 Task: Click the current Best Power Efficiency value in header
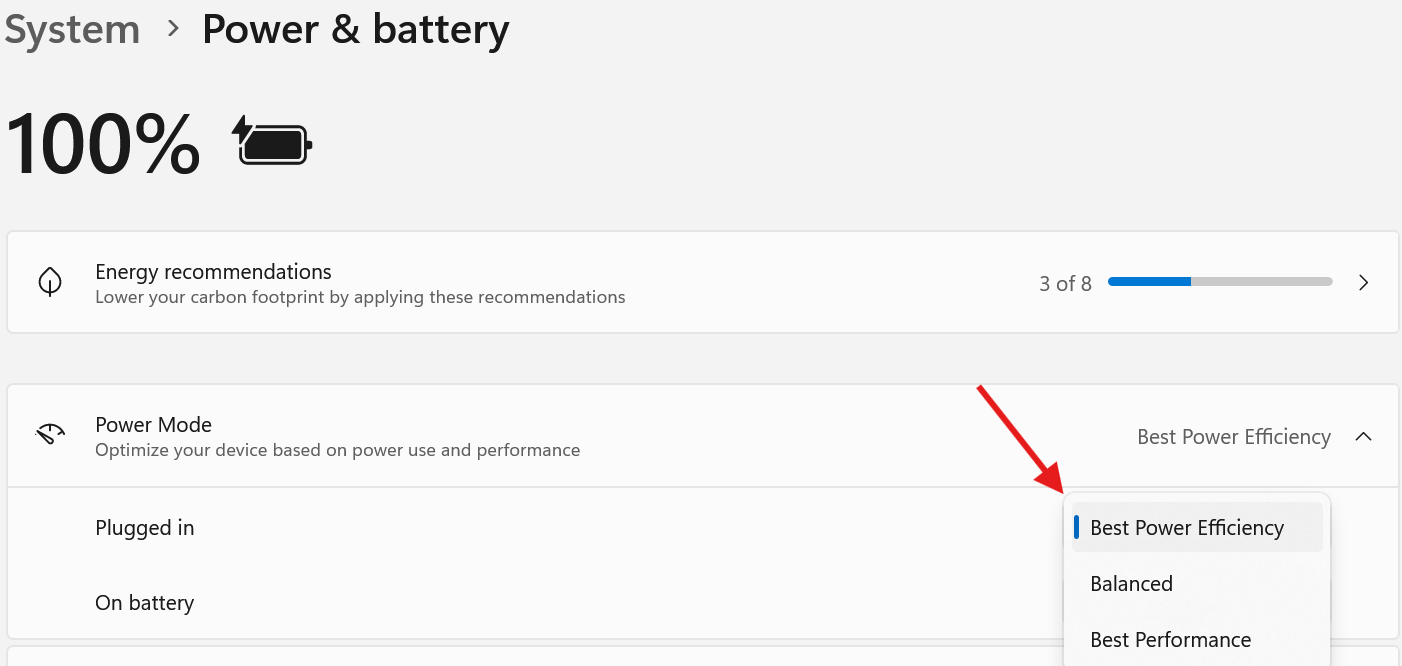[1234, 437]
